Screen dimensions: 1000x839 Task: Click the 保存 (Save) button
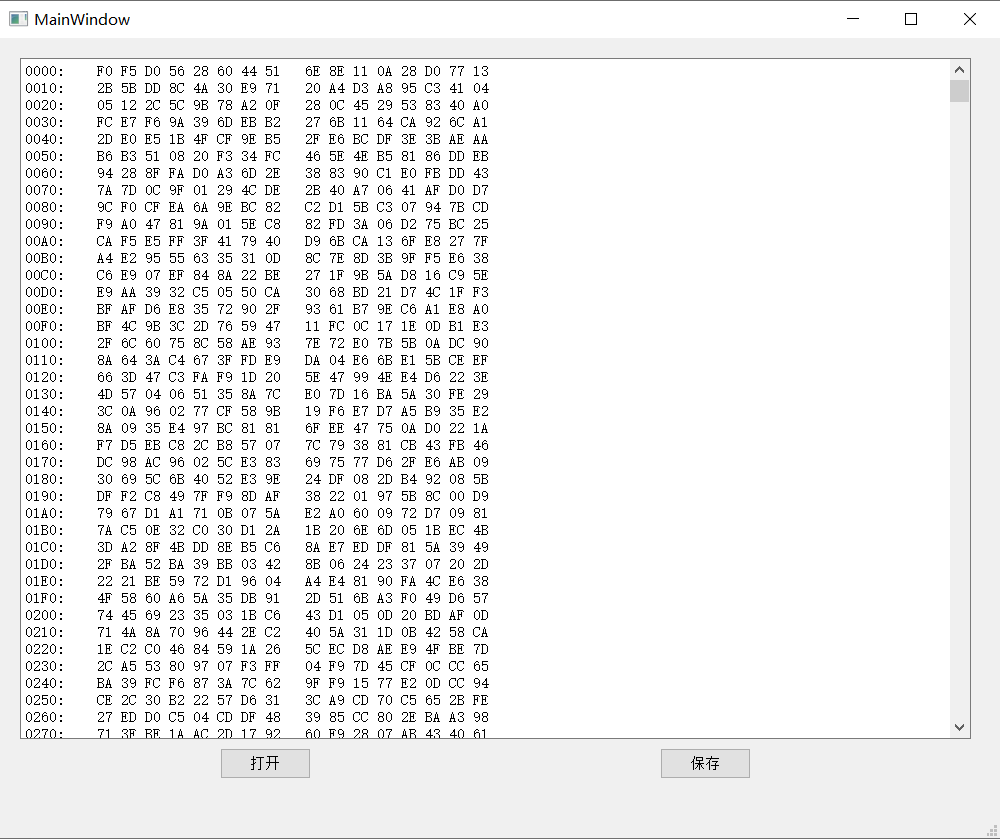(705, 763)
